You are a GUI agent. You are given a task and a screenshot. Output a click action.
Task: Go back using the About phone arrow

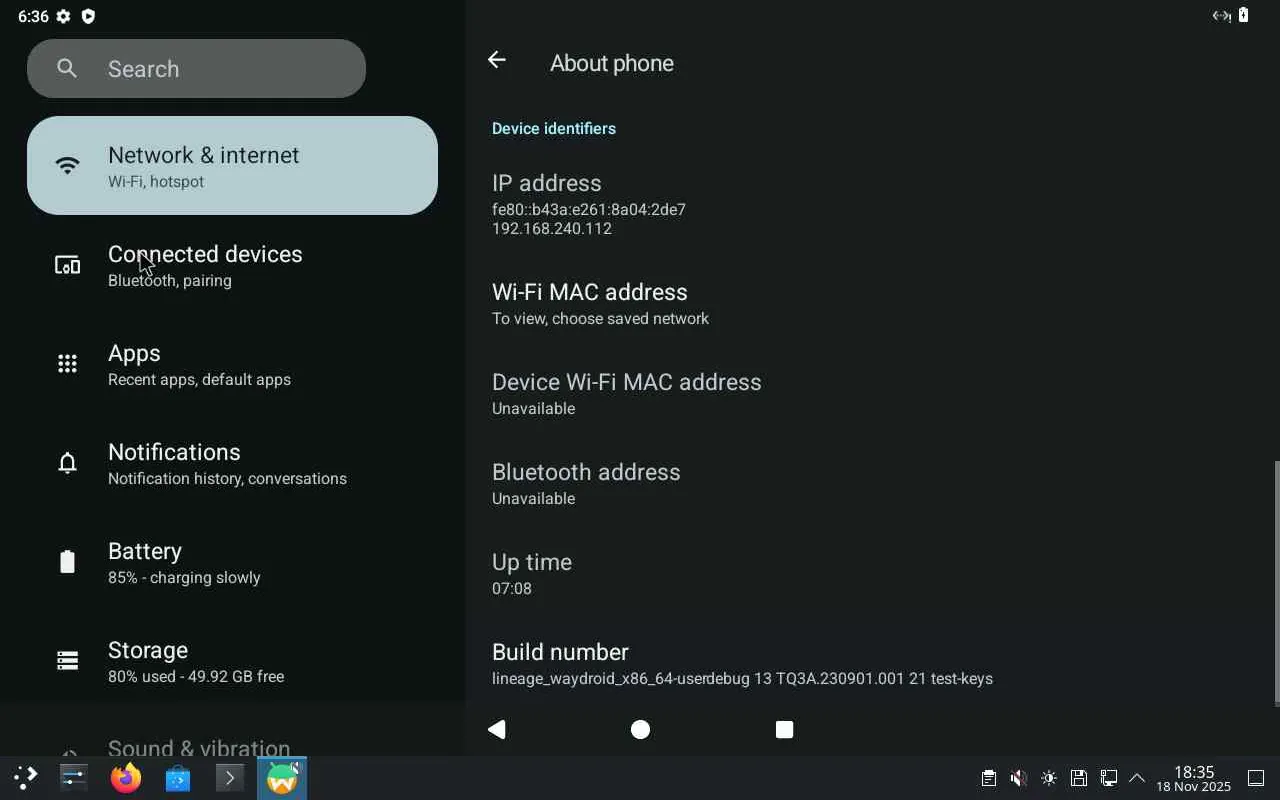click(x=496, y=61)
